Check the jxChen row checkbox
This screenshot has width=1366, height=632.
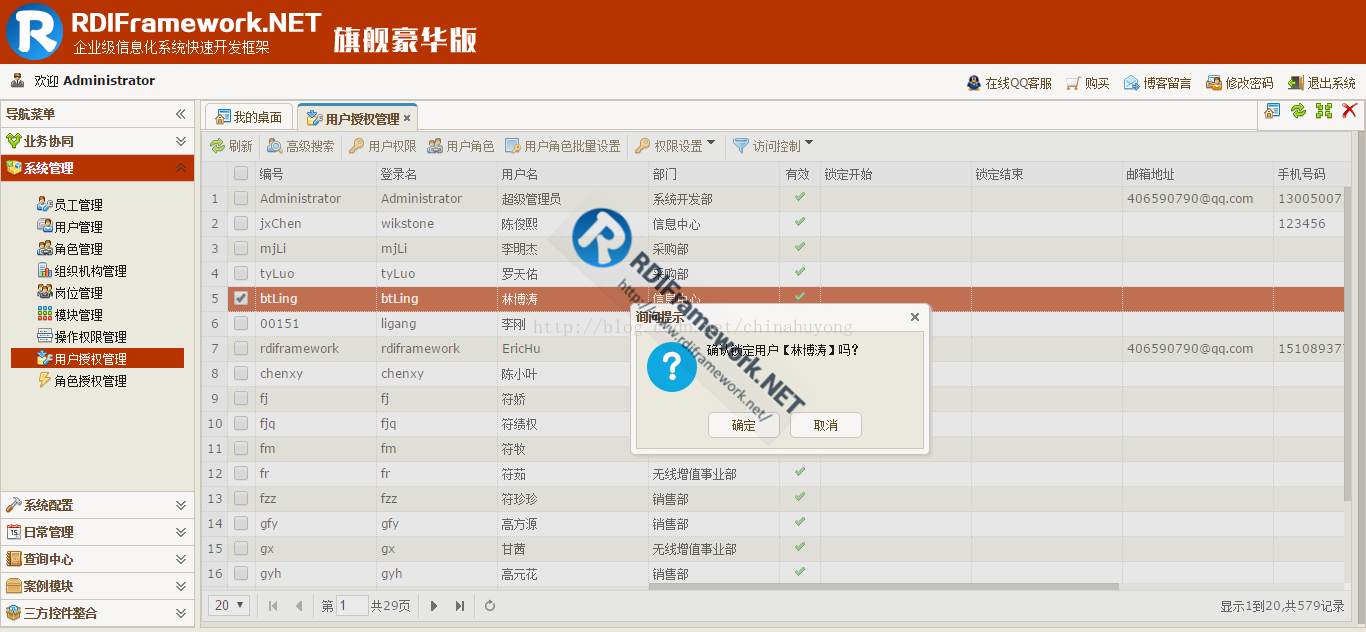(x=241, y=223)
